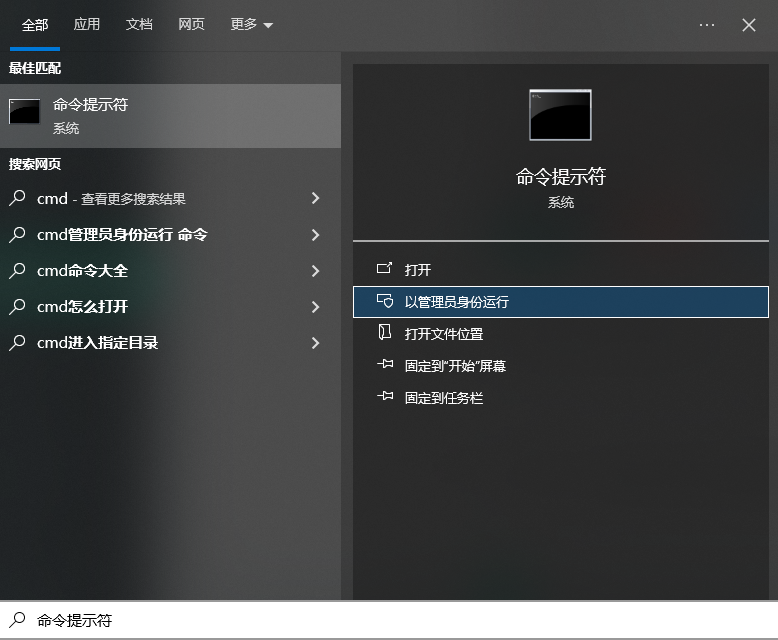Open web suggestion cmd命令大全
The height and width of the screenshot is (640, 778).
170,271
